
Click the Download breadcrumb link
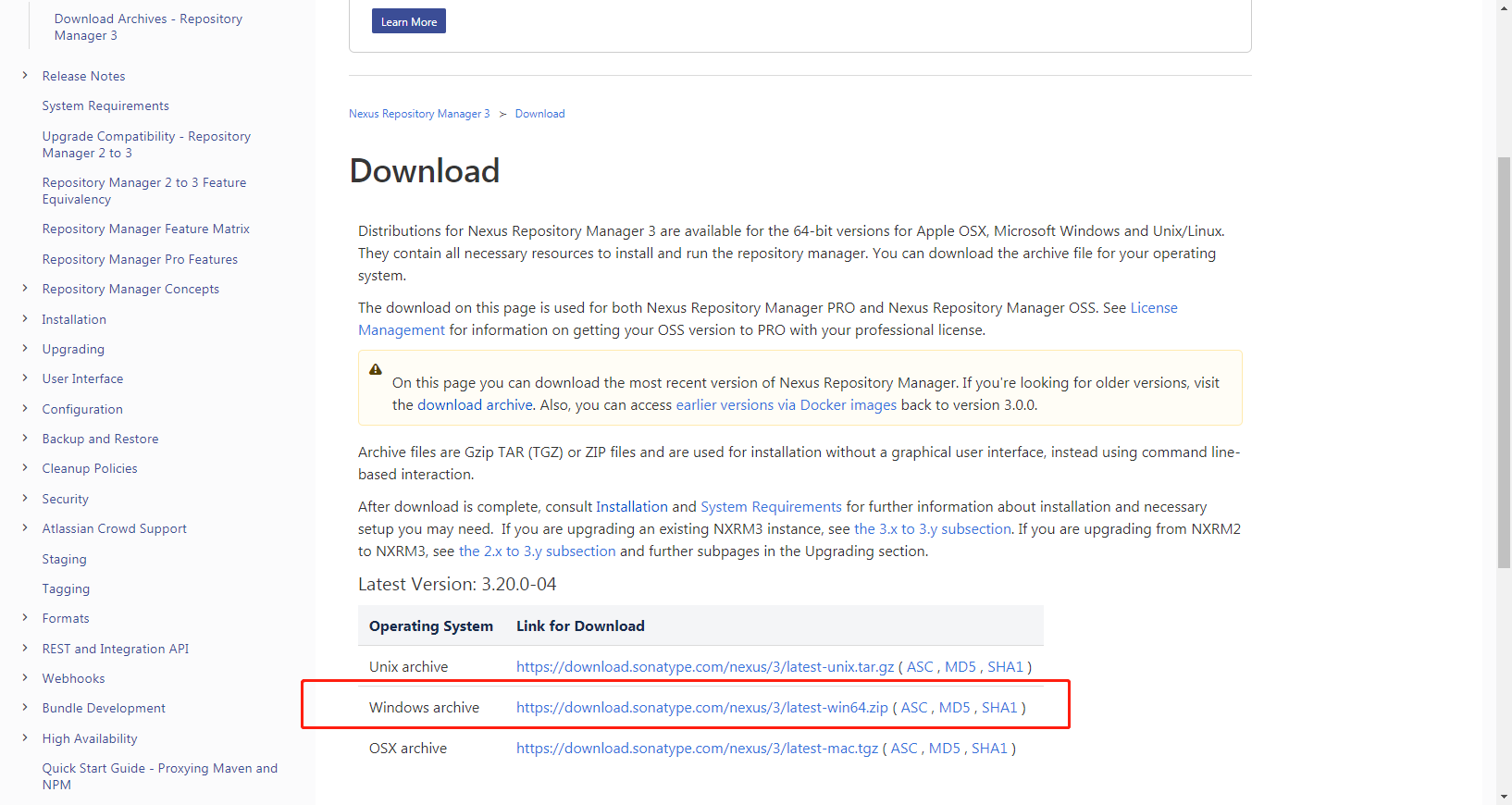[x=539, y=114]
